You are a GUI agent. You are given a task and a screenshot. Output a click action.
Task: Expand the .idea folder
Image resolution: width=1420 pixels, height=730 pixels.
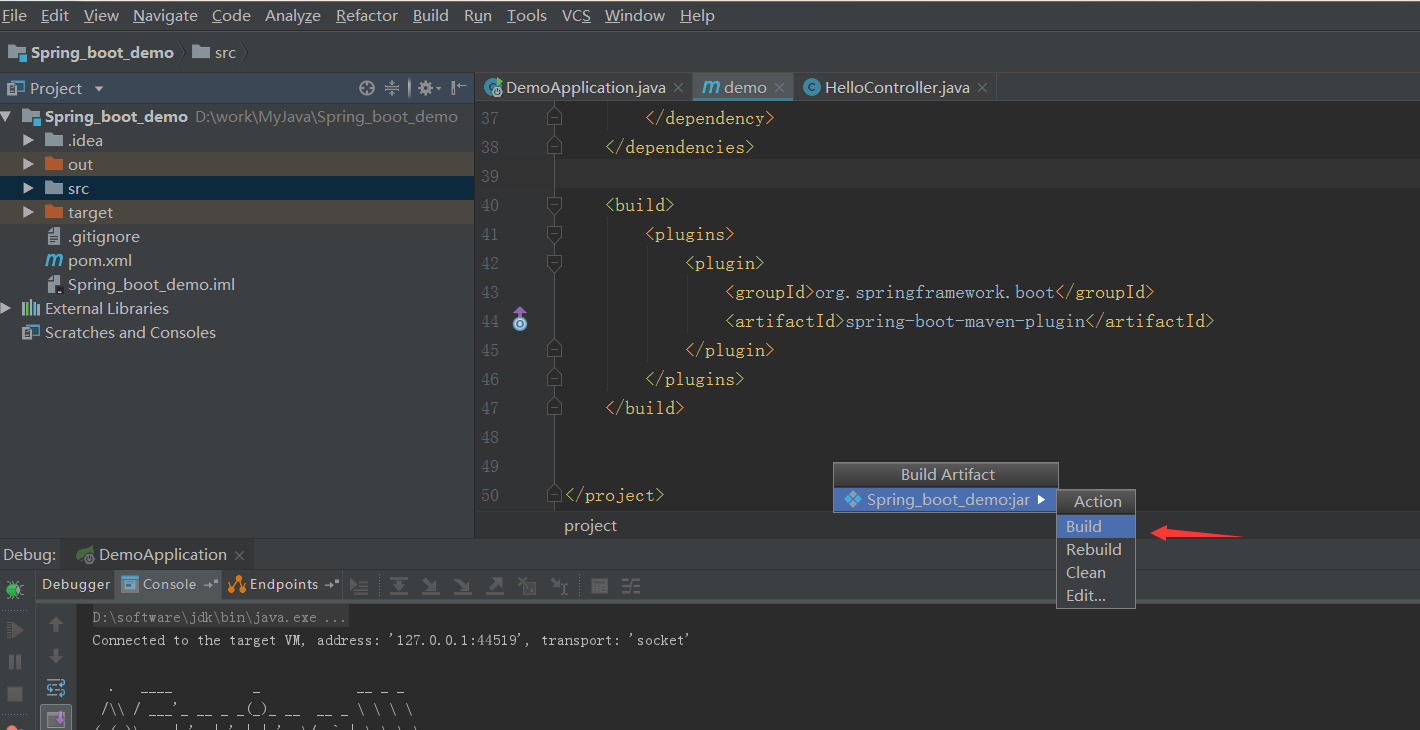[x=28, y=140]
